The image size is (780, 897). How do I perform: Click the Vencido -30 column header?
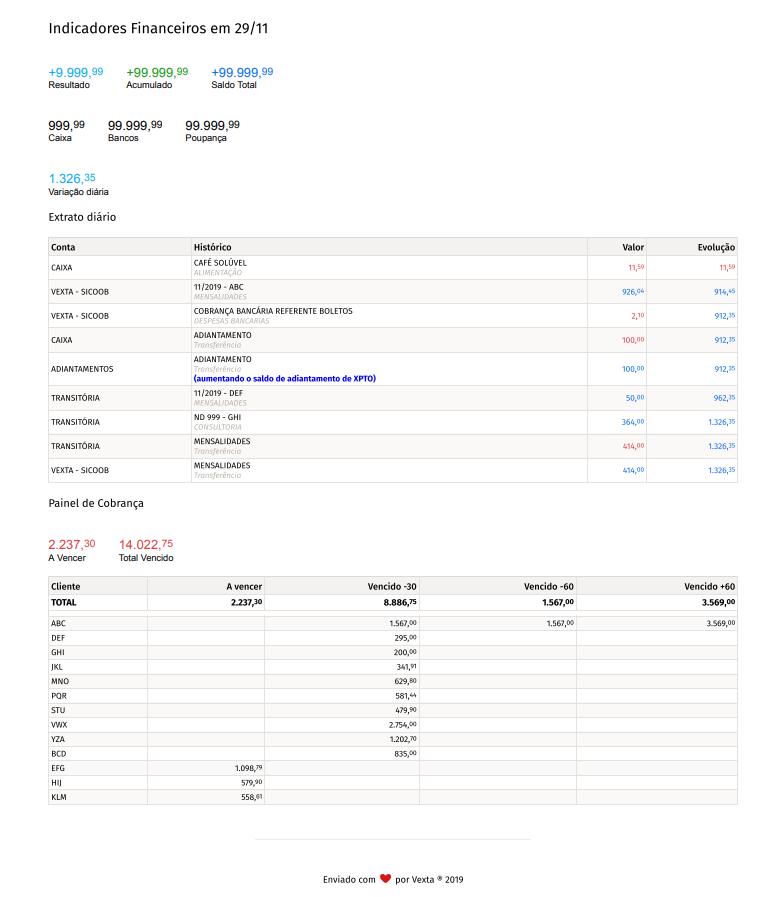coord(392,585)
